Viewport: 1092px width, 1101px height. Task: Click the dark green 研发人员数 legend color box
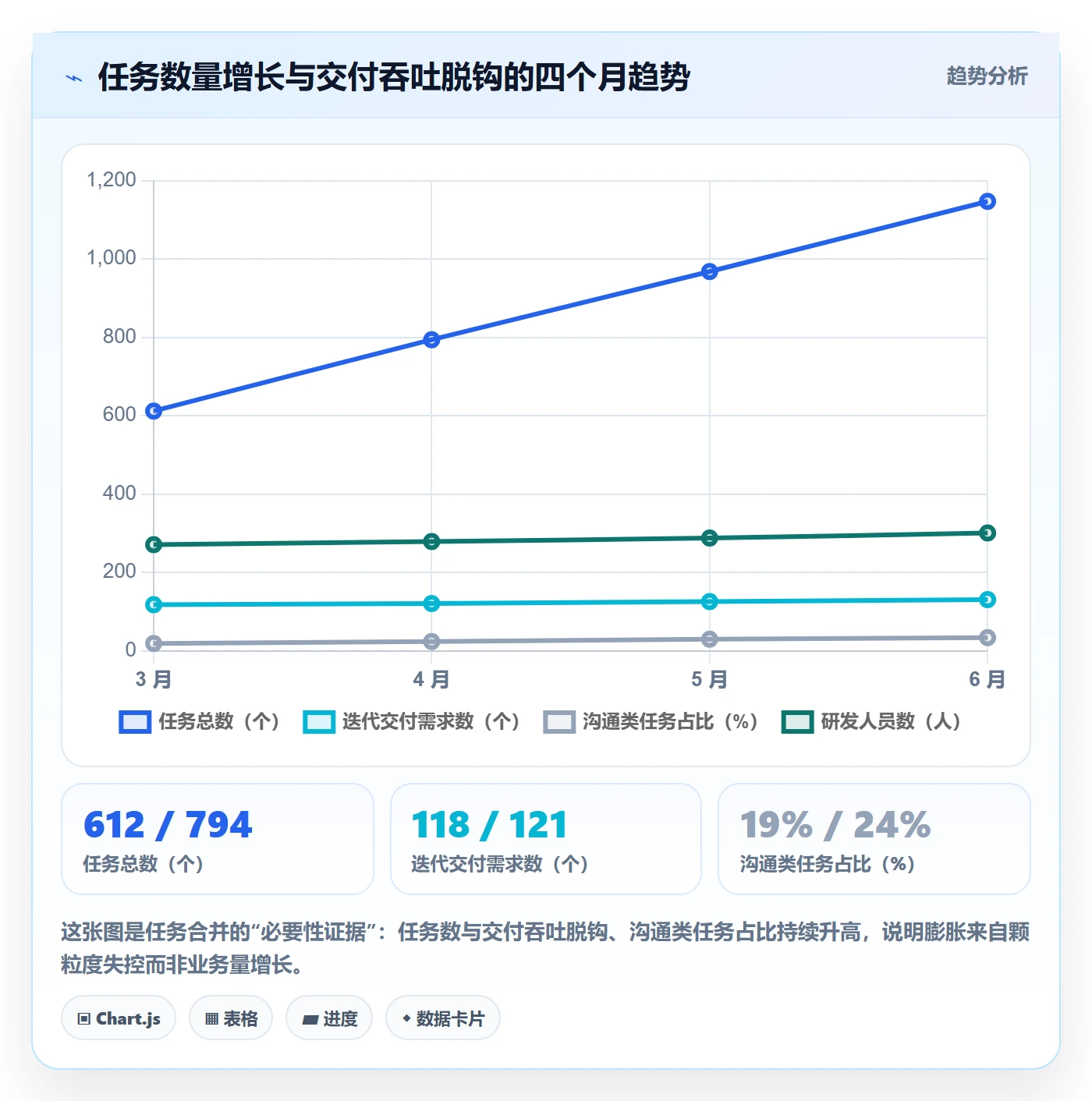pos(797,722)
